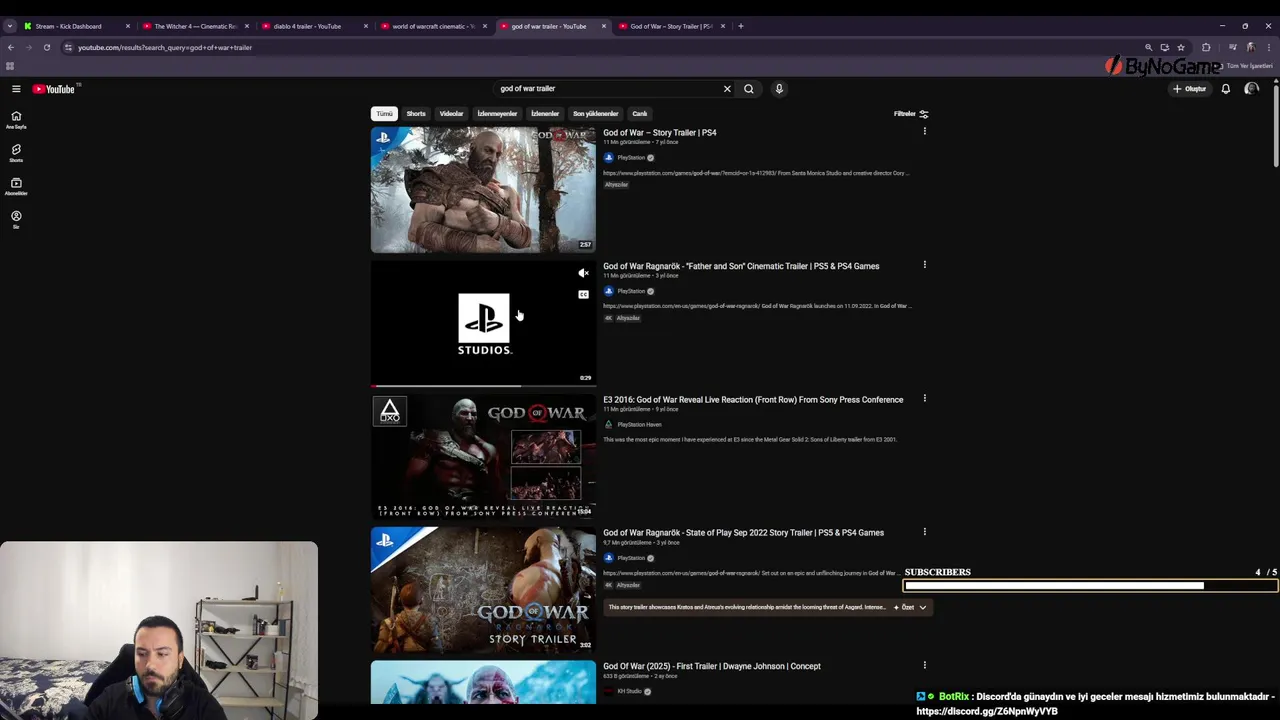The image size is (1280, 720).
Task: Open options menu for State of Play Story Trailer
Action: 924,532
